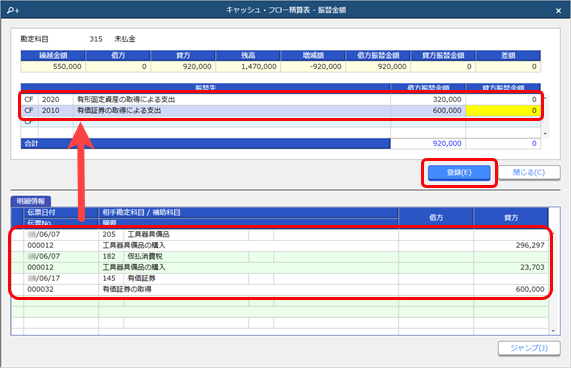
Task: Click the empty CF row below 2010
Action: [x=280, y=122]
